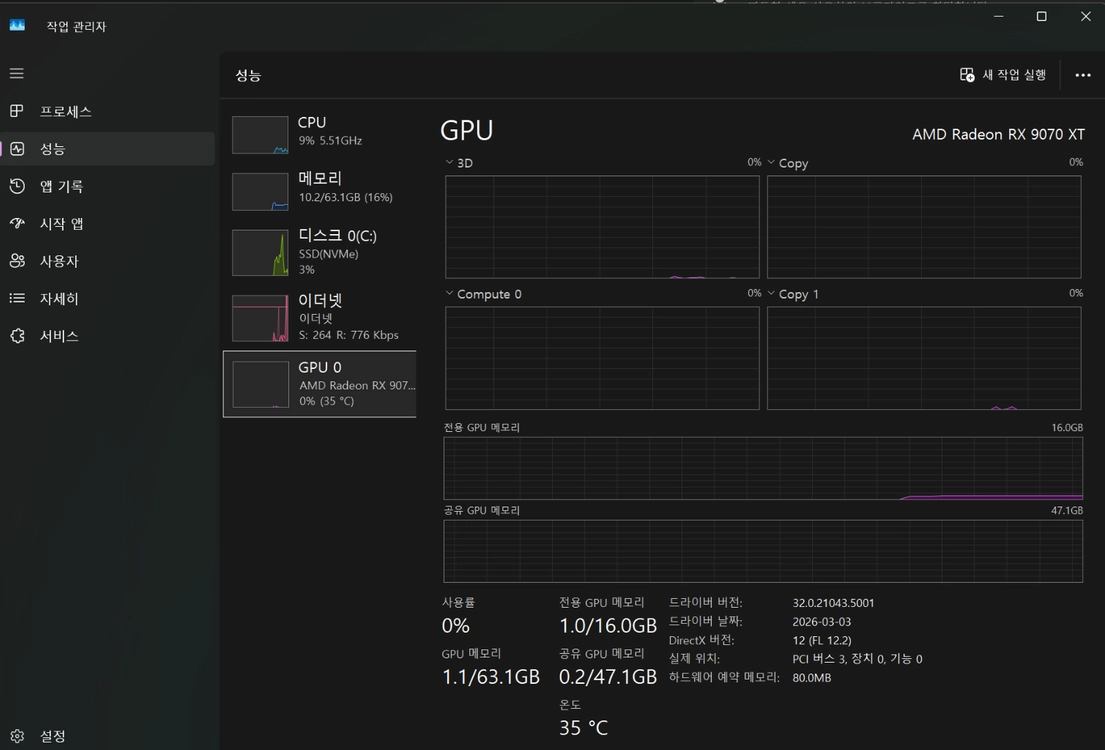The image size is (1105, 750).
Task: Click the 공유 GPU 메모리 usage graph
Action: point(763,551)
